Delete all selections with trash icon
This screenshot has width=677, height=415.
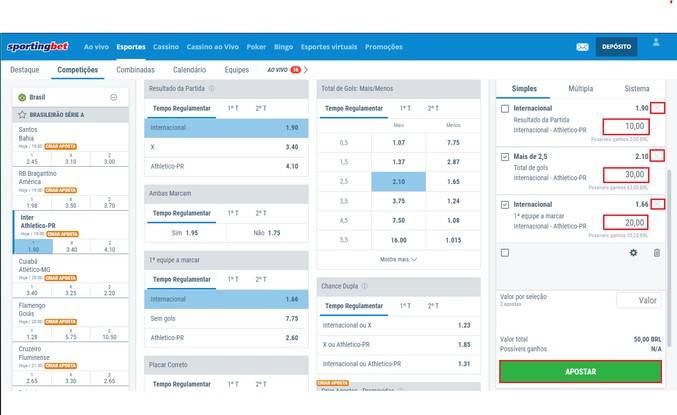coord(657,253)
